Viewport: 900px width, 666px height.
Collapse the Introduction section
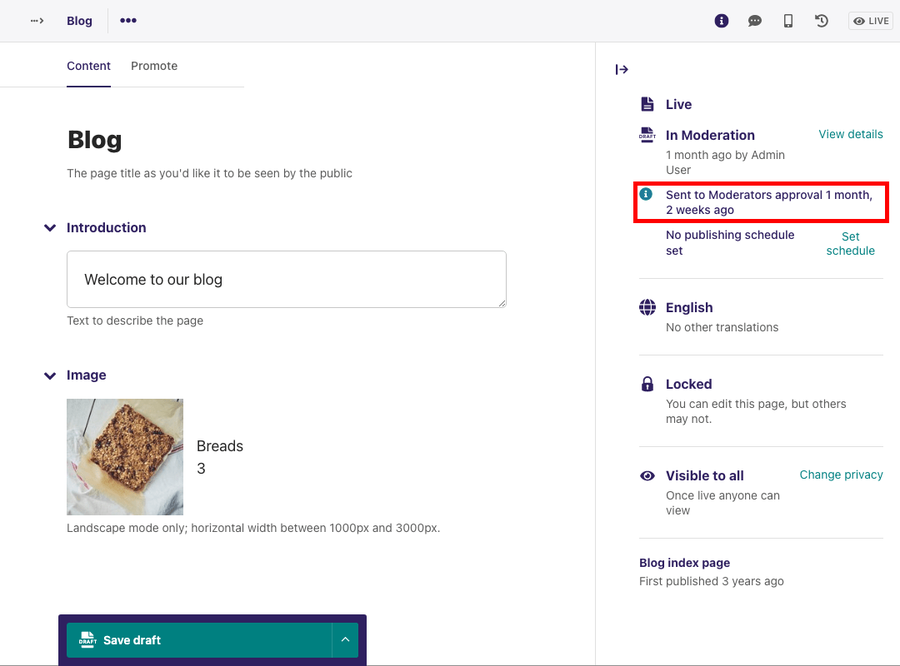click(x=50, y=228)
